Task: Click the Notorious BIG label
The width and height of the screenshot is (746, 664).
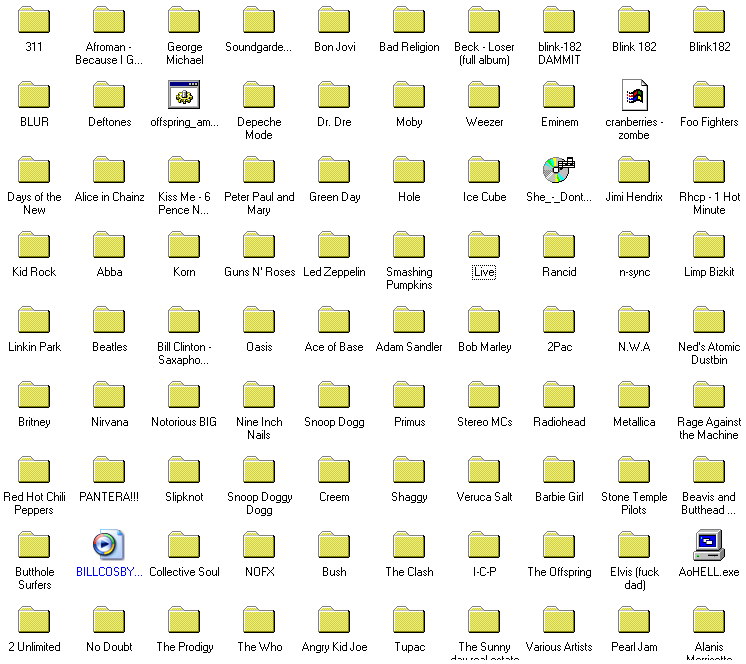Action: pos(184,422)
